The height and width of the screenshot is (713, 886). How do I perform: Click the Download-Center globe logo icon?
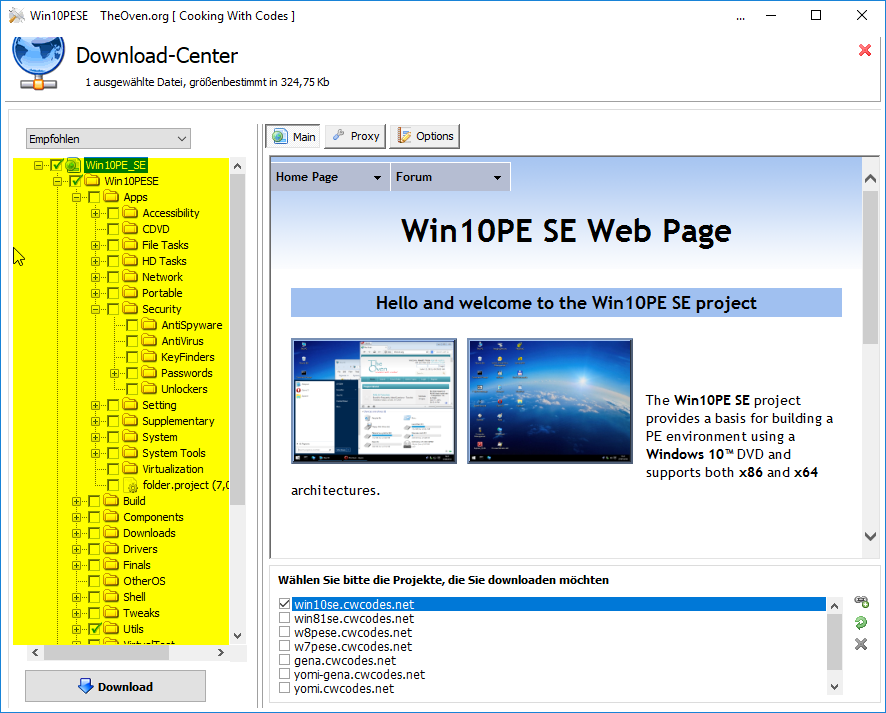38,64
